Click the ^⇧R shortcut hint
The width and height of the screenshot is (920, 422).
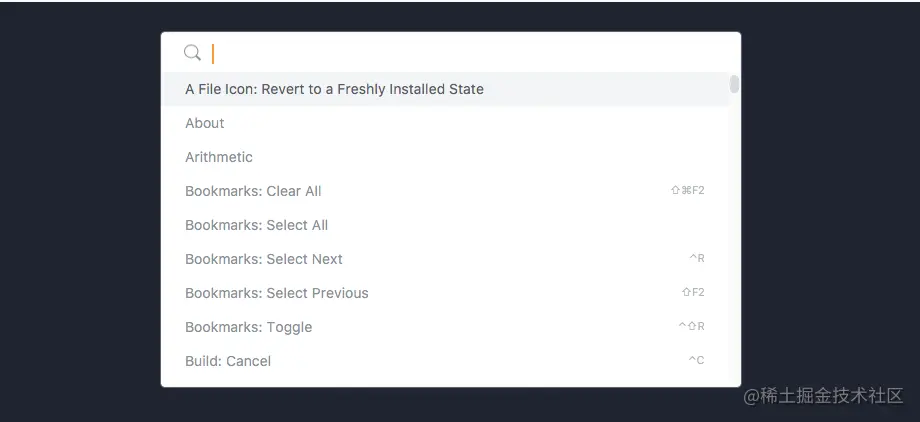(x=691, y=327)
